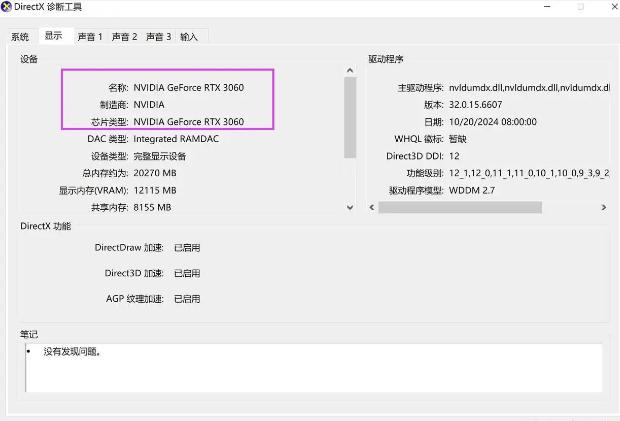This screenshot has height=421, width=620.
Task: Click driver panel scroll right arrow
Action: click(x=603, y=207)
